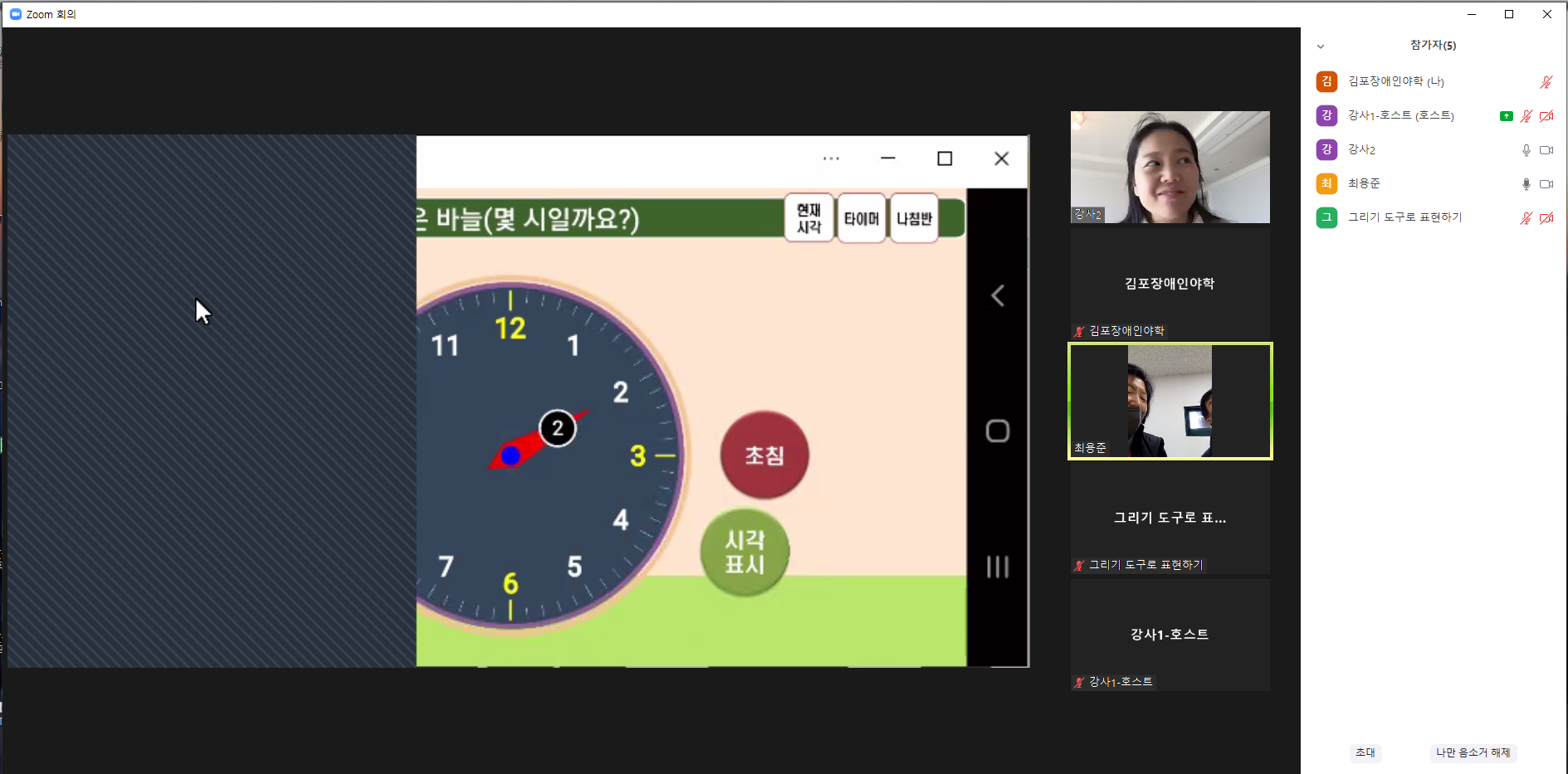
Task: Click the Zoom logo in the title bar
Action: (x=15, y=14)
